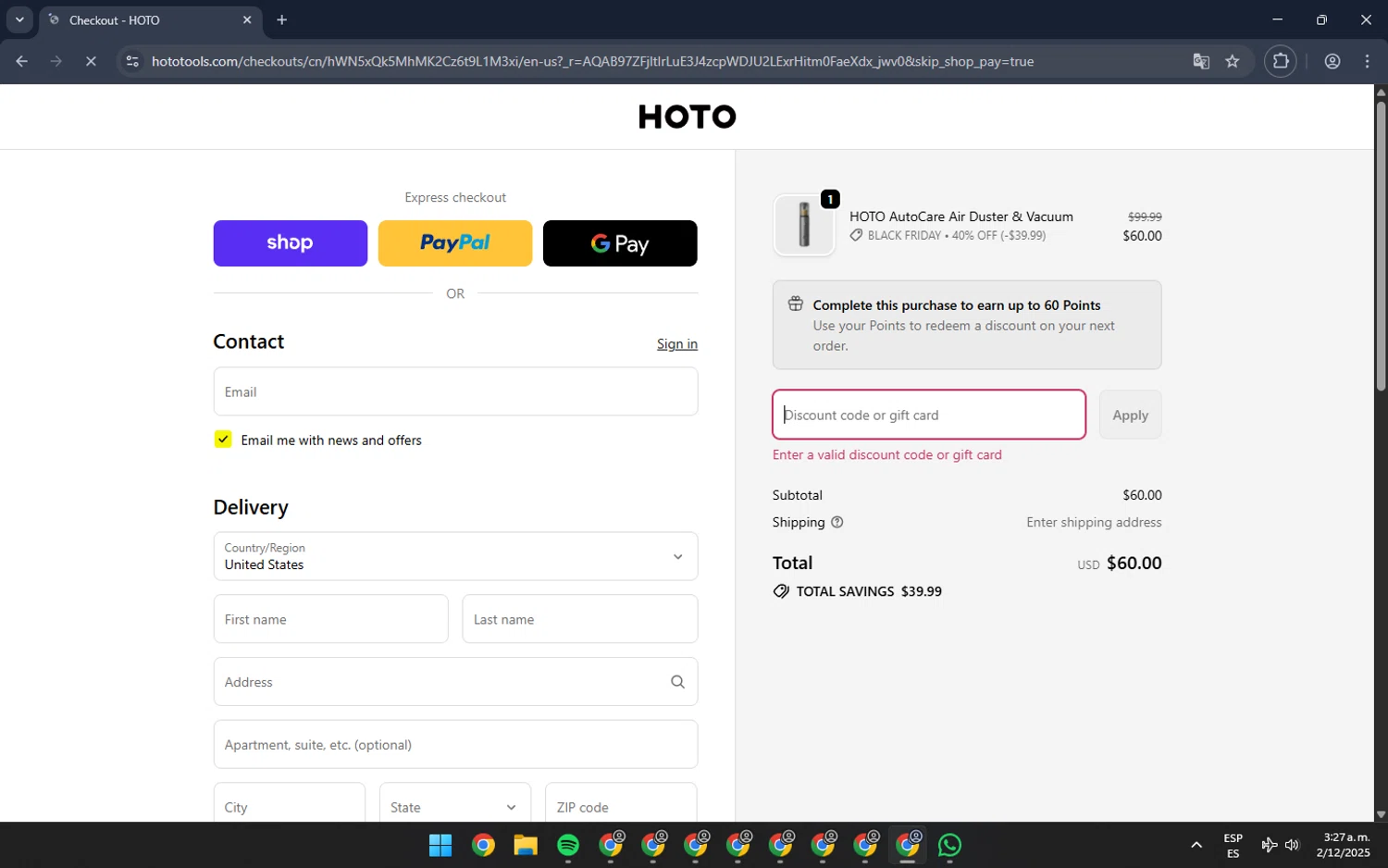Image resolution: width=1388 pixels, height=868 pixels.
Task: Select the Address input field
Action: (455, 682)
